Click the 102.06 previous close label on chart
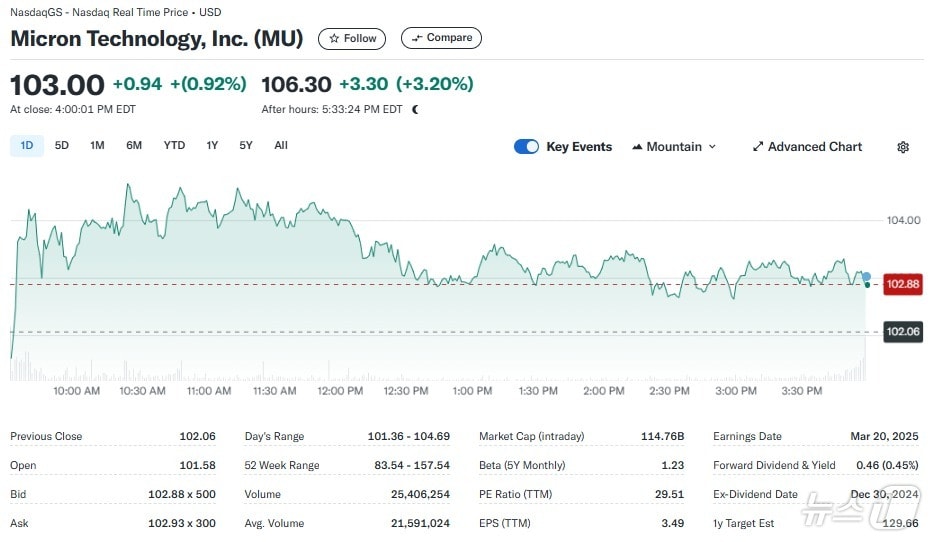The width and height of the screenshot is (931, 542). [902, 332]
